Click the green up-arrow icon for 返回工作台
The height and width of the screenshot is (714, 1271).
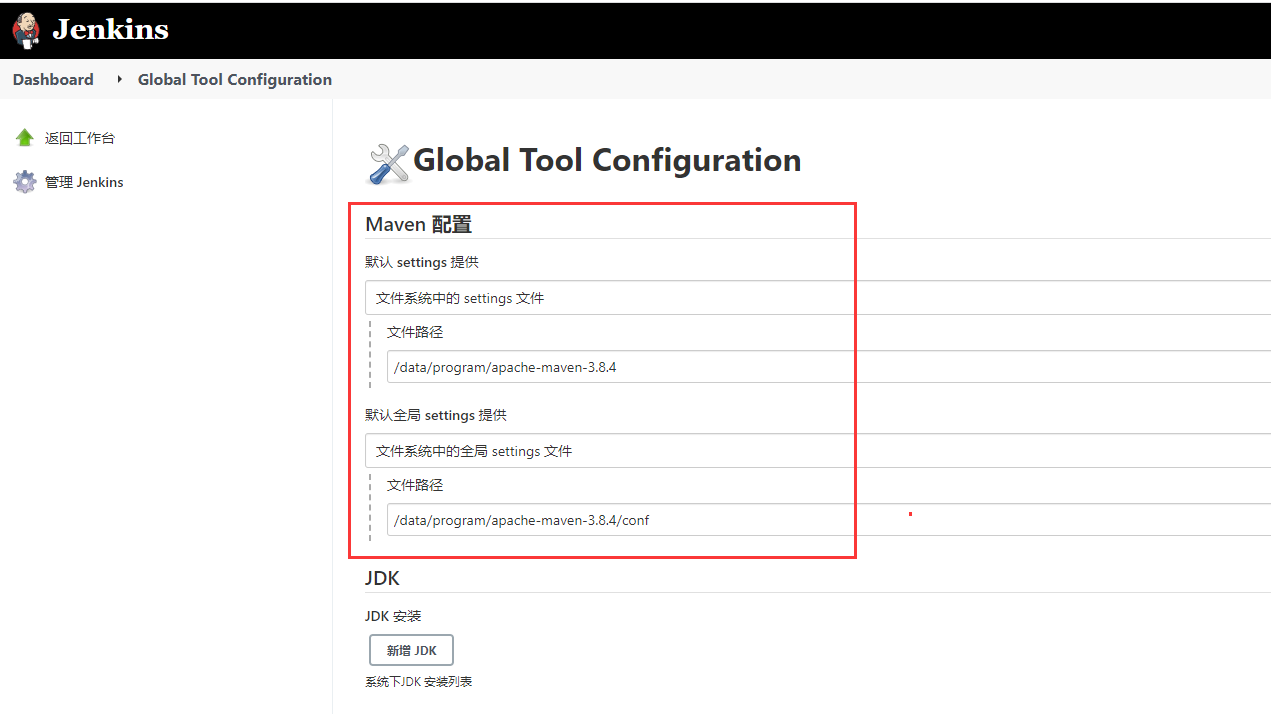(x=25, y=138)
